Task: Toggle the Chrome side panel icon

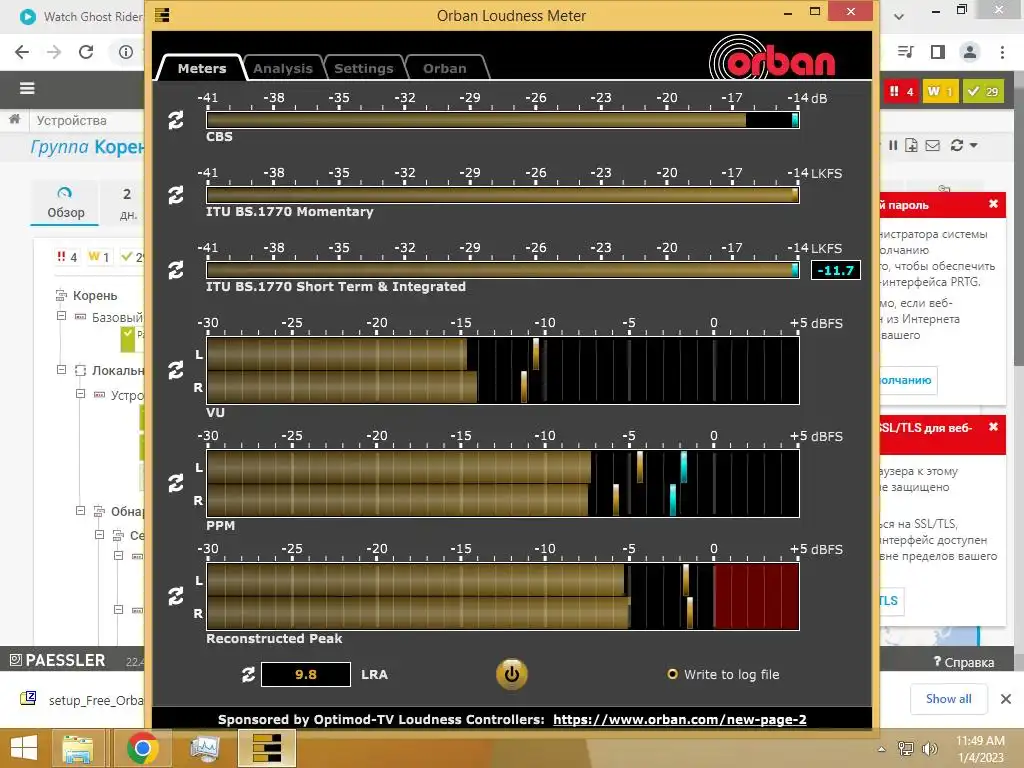Action: [x=938, y=52]
